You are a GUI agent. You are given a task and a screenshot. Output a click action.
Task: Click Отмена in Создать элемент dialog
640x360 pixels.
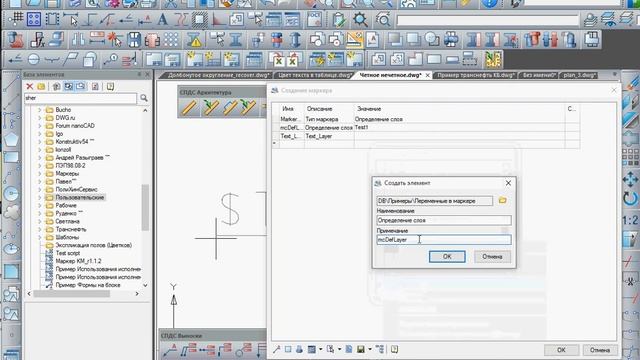click(492, 257)
